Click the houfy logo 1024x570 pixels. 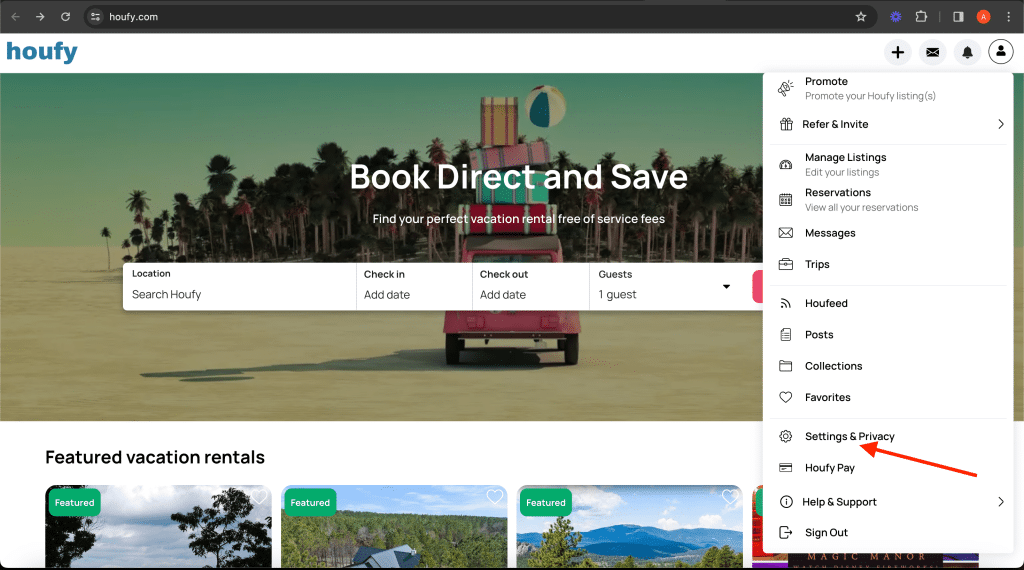coord(42,52)
